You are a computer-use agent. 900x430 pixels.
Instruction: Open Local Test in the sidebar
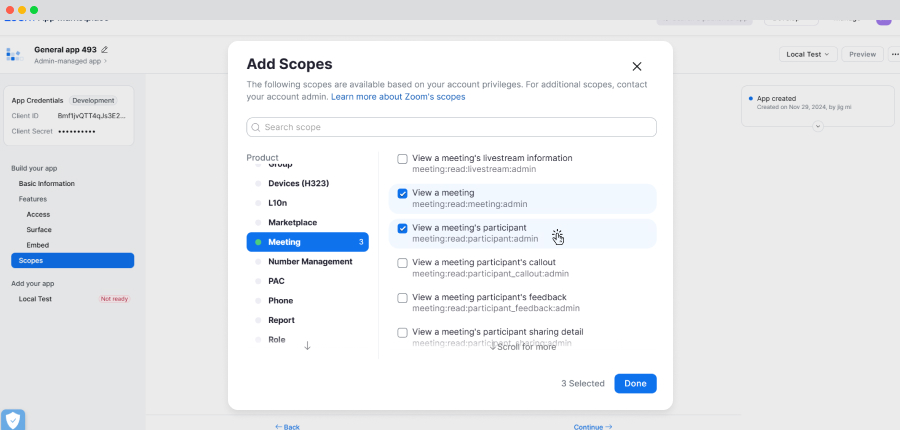tap(35, 299)
